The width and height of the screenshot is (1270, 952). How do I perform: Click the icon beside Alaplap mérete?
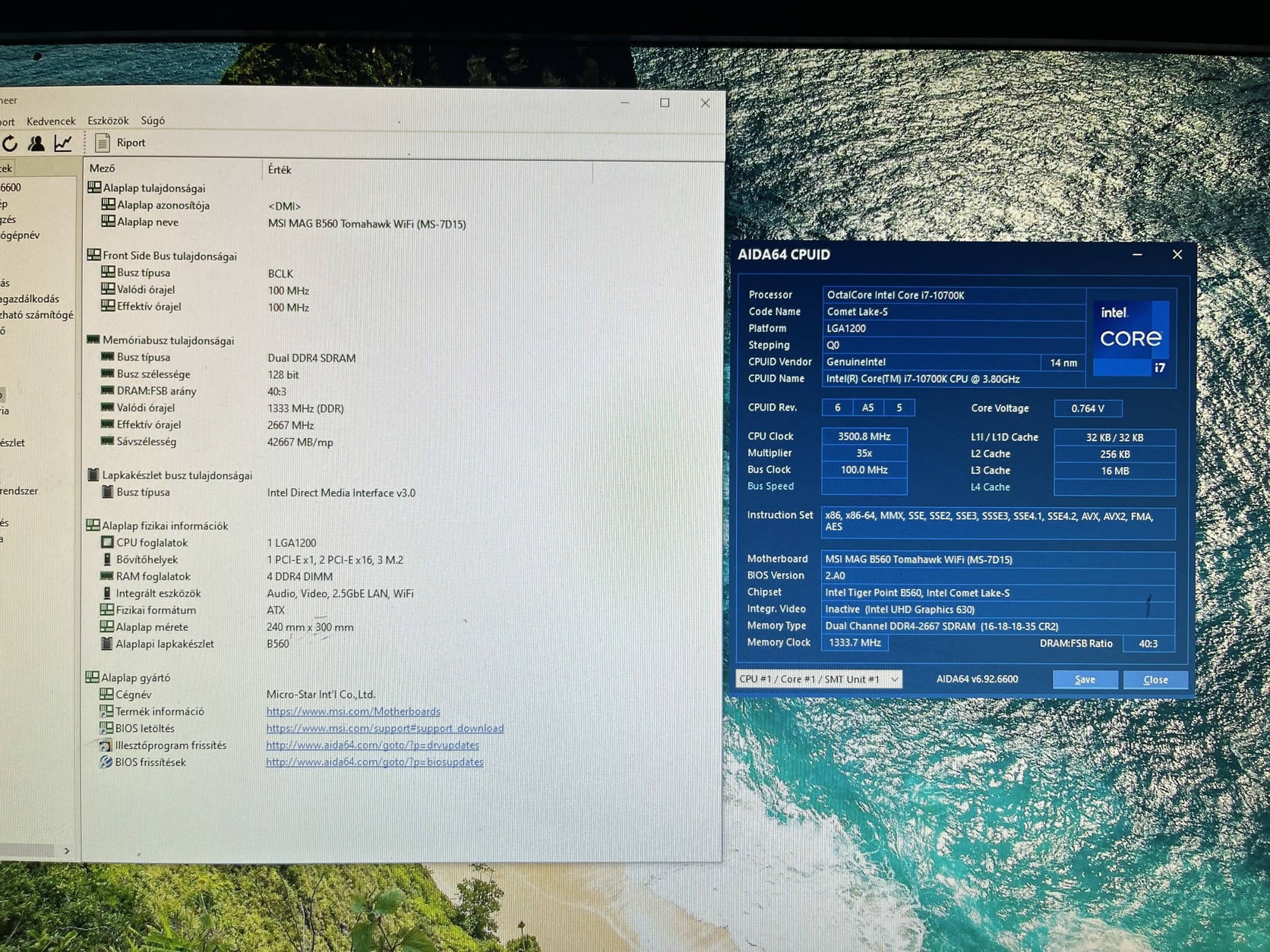pyautogui.click(x=107, y=626)
